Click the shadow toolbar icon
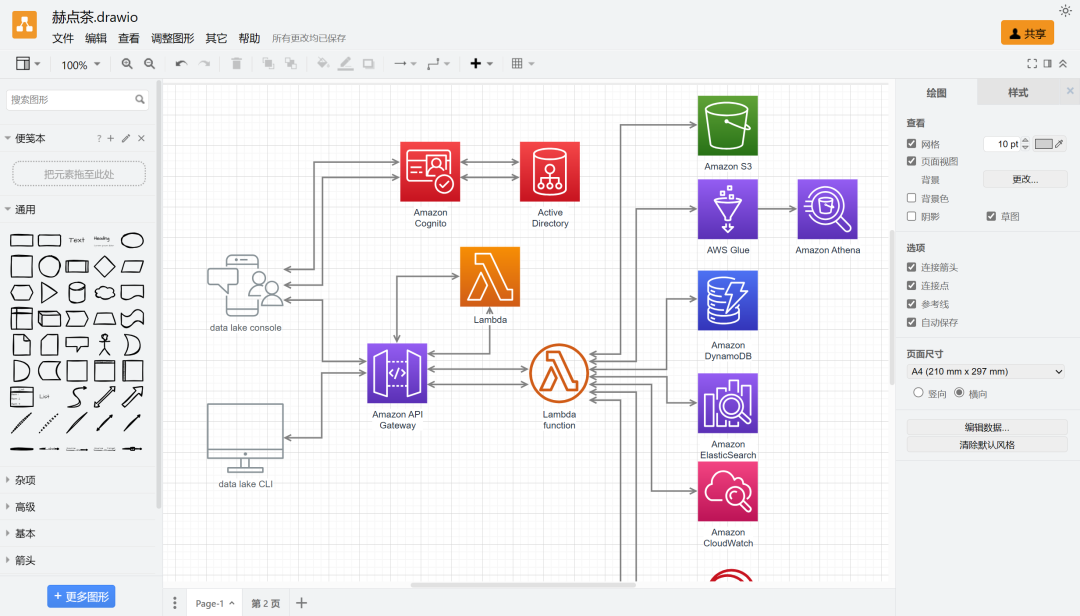Viewport: 1080px width, 616px height. (368, 63)
